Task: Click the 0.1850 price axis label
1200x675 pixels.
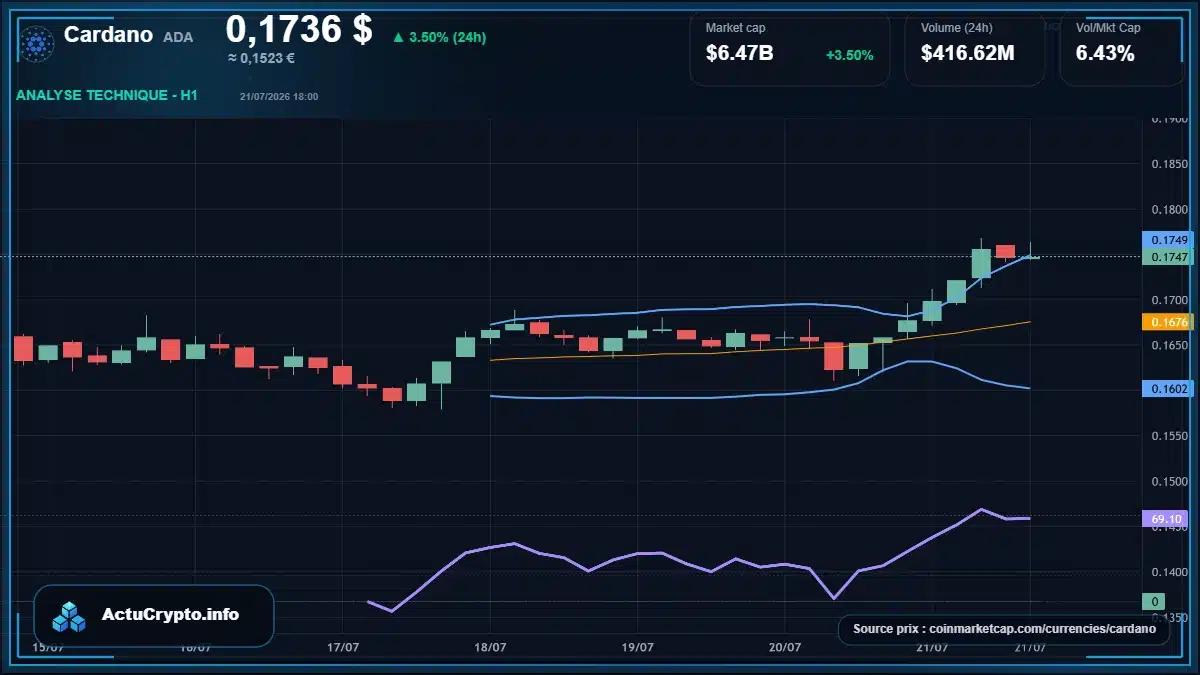Action: [x=1168, y=164]
